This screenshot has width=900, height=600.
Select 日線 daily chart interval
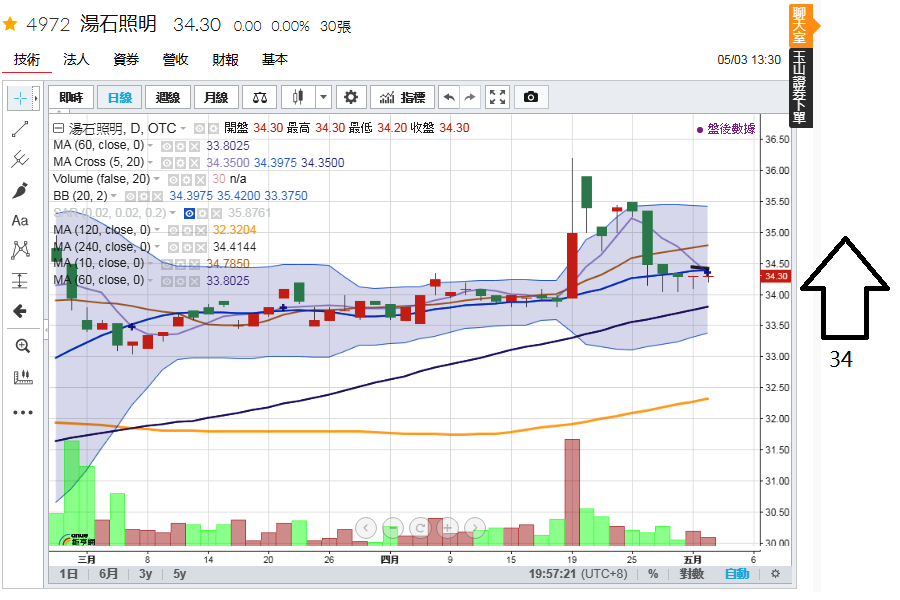(x=119, y=97)
